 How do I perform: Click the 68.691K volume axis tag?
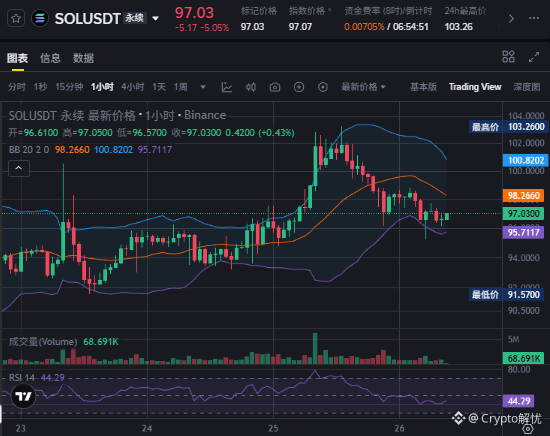coord(523,358)
